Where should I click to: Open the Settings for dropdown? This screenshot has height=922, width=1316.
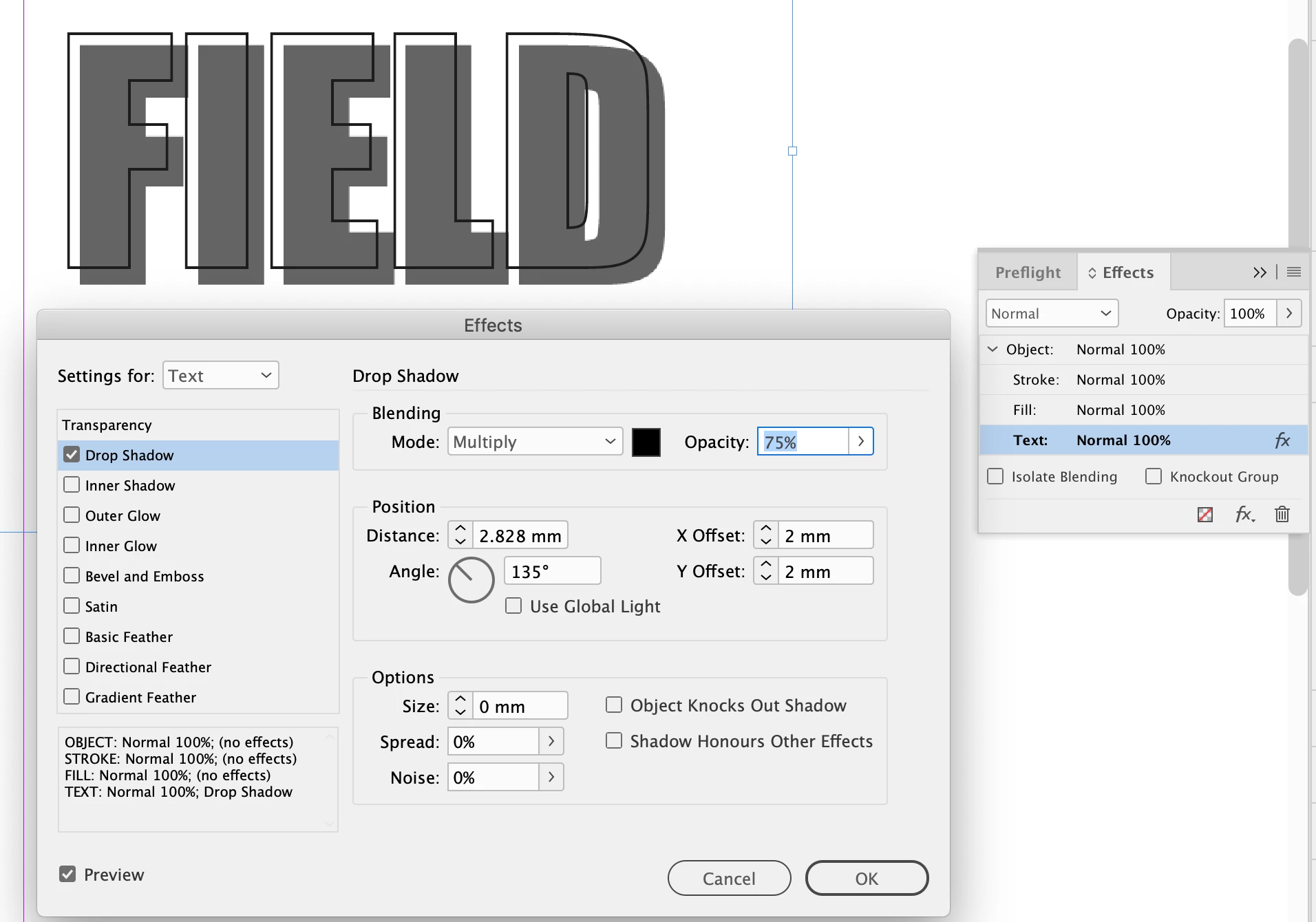[x=221, y=376]
